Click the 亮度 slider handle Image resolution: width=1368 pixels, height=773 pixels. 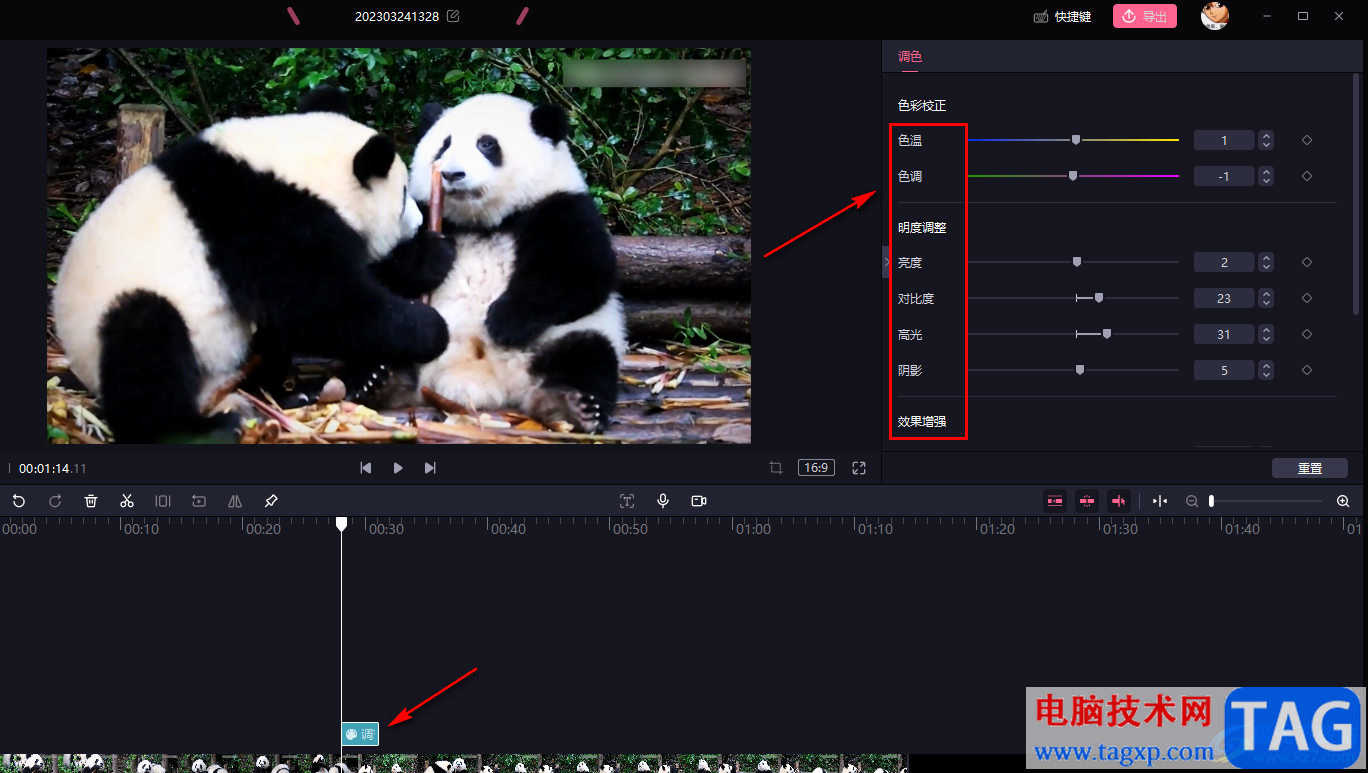(x=1077, y=262)
